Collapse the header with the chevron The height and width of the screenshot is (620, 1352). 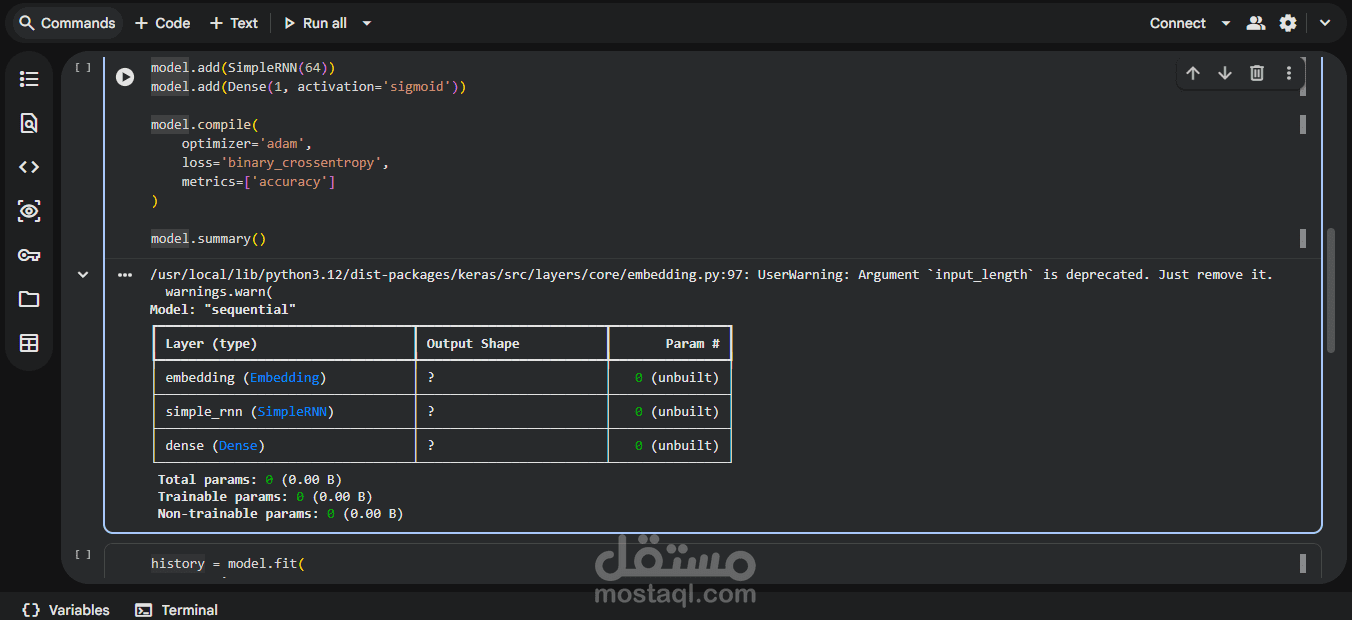1325,23
